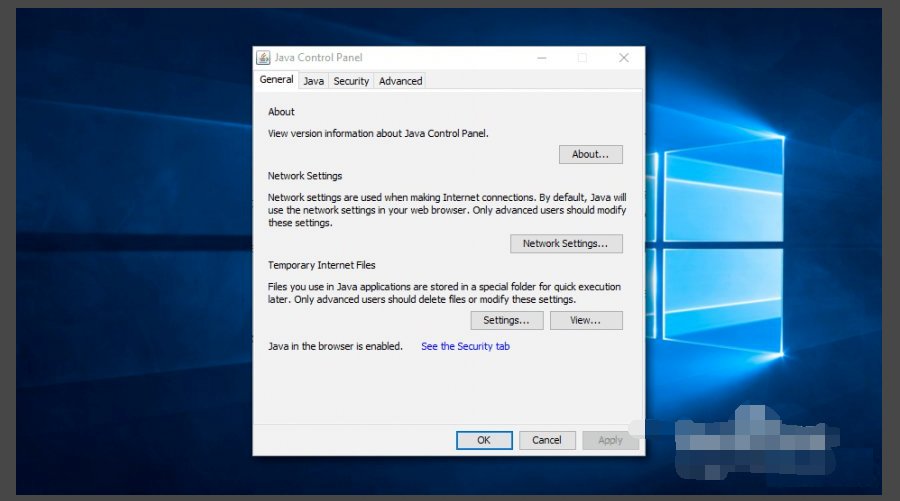Click the 'Java in the browser is enabled' text

(x=335, y=347)
